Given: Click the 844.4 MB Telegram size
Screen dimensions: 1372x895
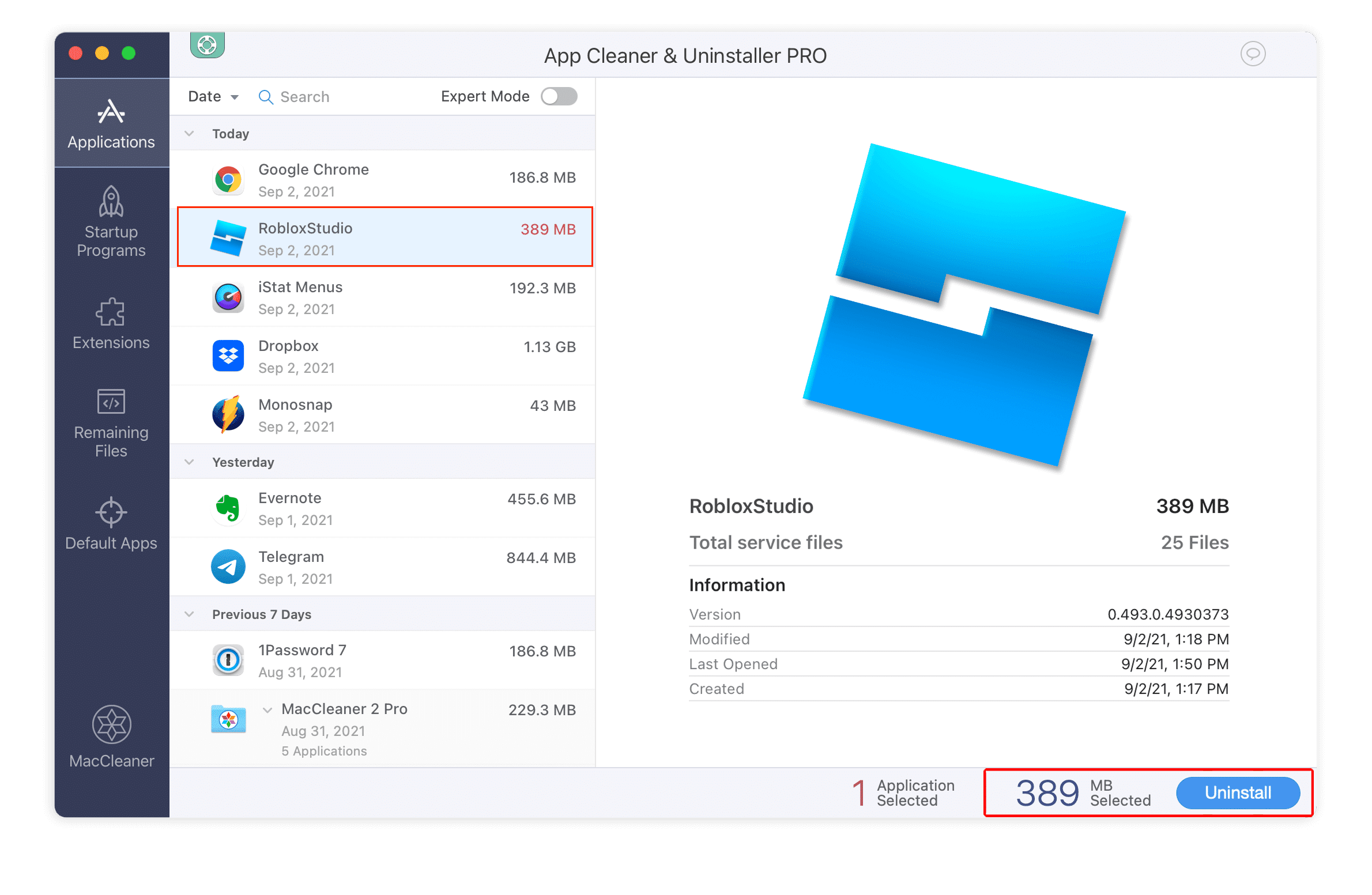Looking at the screenshot, I should click(x=541, y=558).
